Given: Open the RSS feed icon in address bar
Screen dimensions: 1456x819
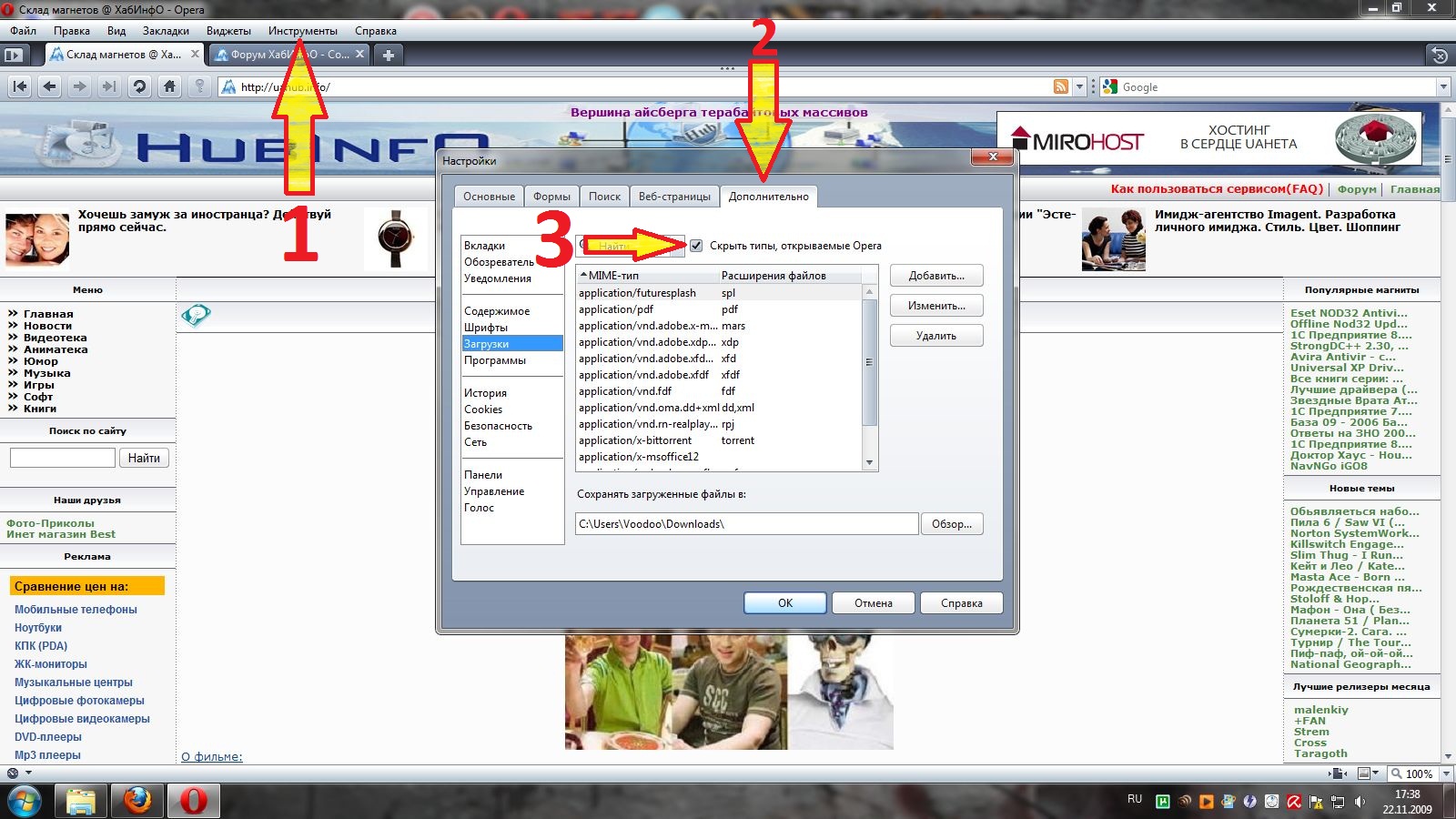Looking at the screenshot, I should [x=1061, y=86].
